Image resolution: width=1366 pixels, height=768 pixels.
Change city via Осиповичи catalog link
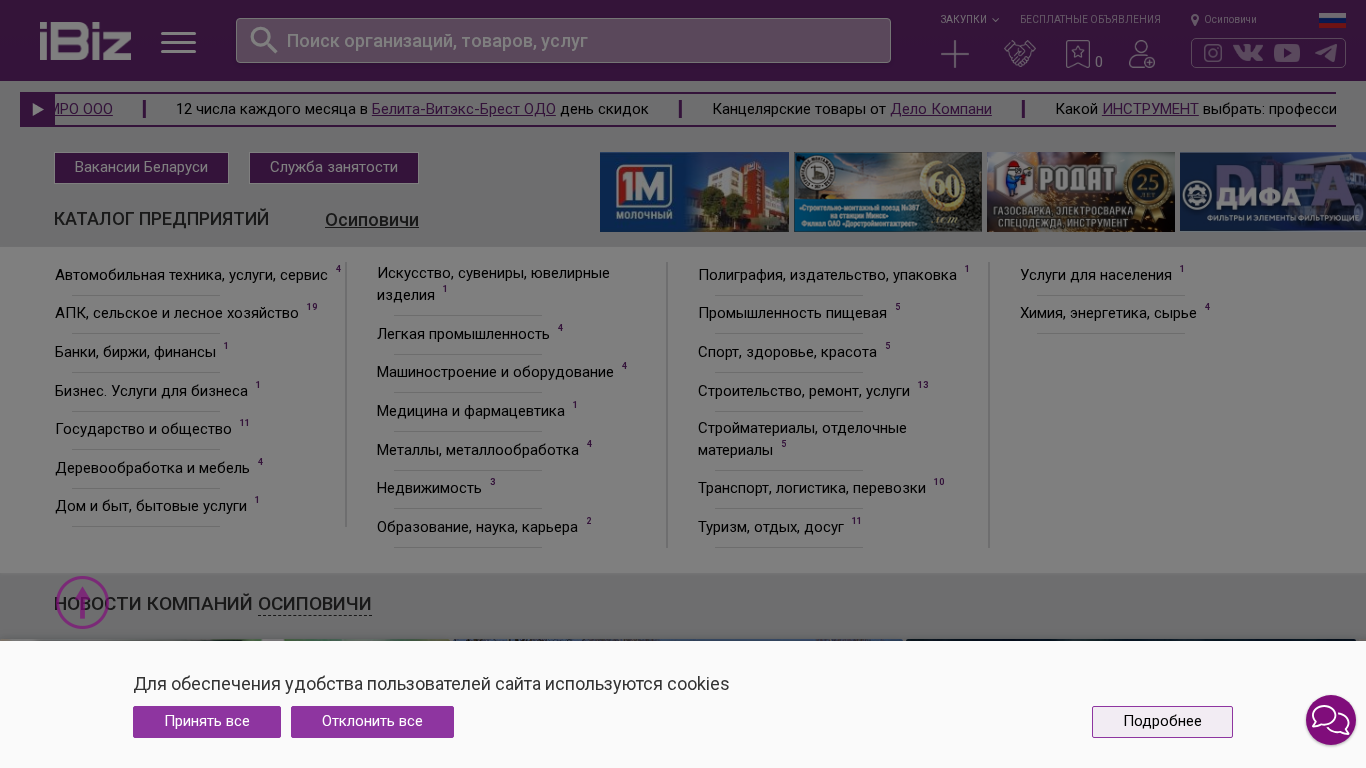[371, 220]
